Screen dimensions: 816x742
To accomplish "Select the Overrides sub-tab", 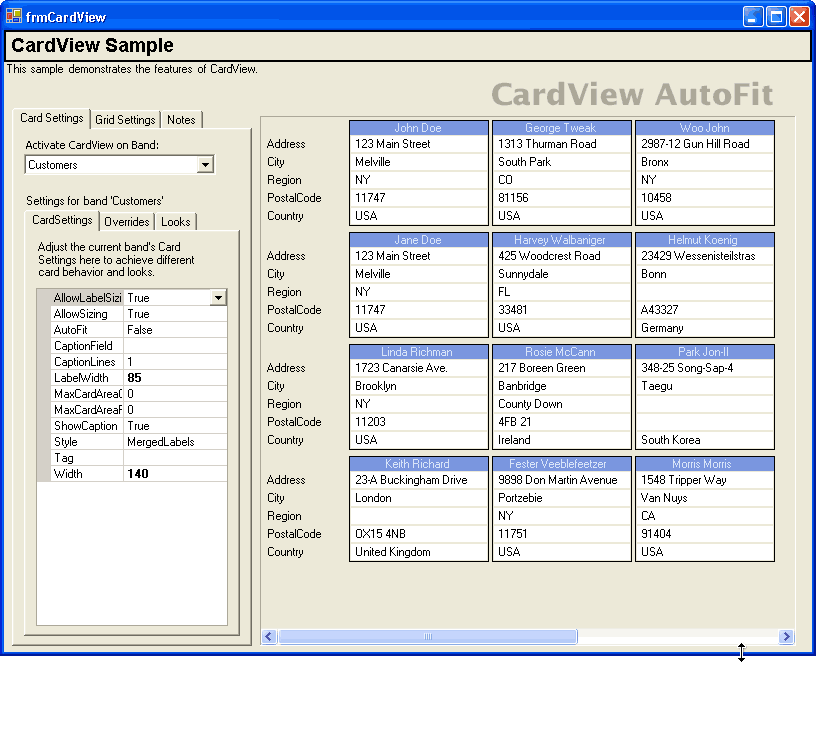I will pos(127,222).
